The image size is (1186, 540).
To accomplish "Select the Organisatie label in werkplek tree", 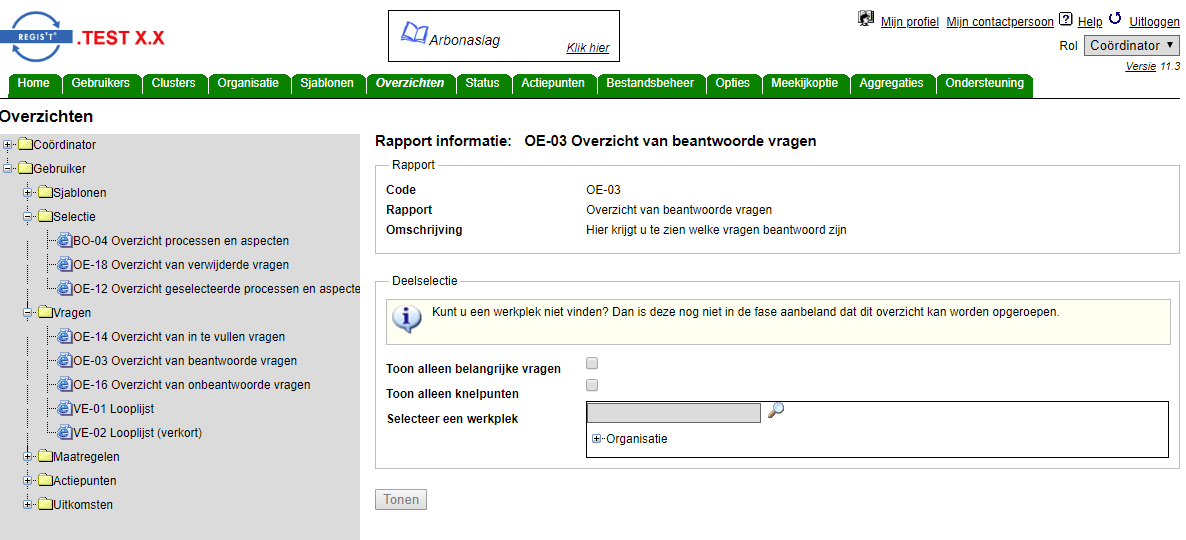I will 637,439.
